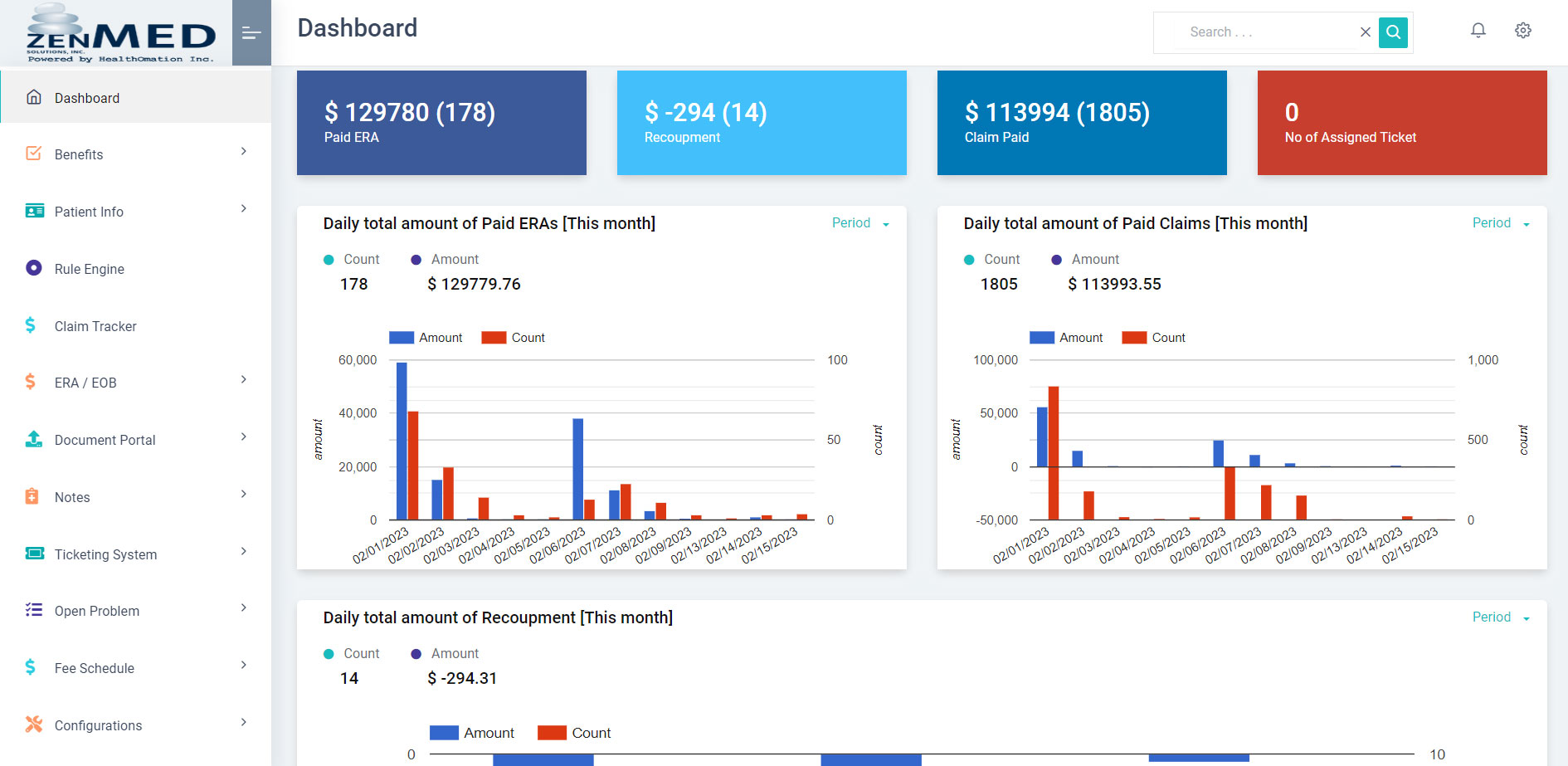Click the 178 count value
The height and width of the screenshot is (766, 1568).
point(354,285)
